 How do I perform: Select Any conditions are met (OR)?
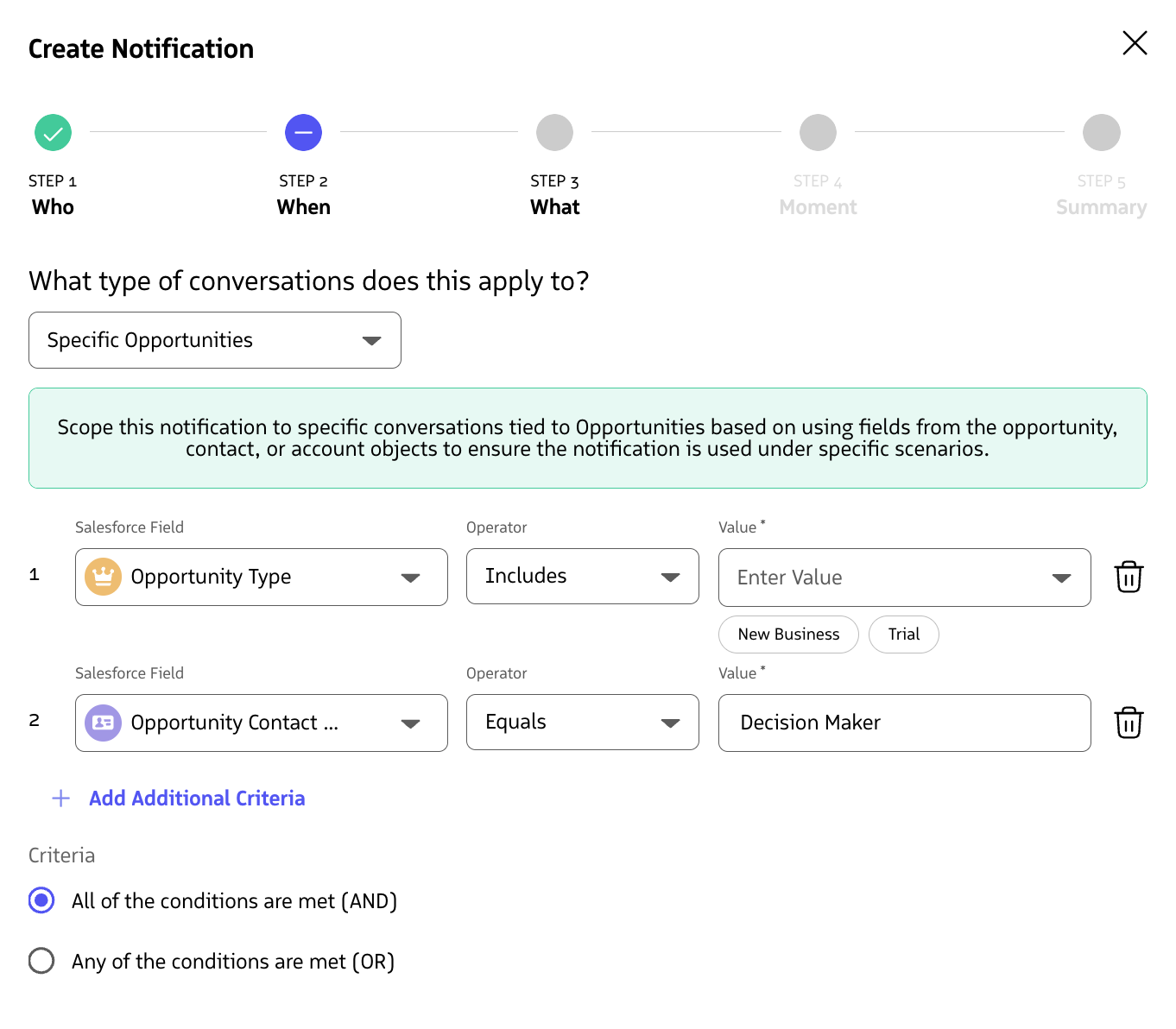pos(41,961)
